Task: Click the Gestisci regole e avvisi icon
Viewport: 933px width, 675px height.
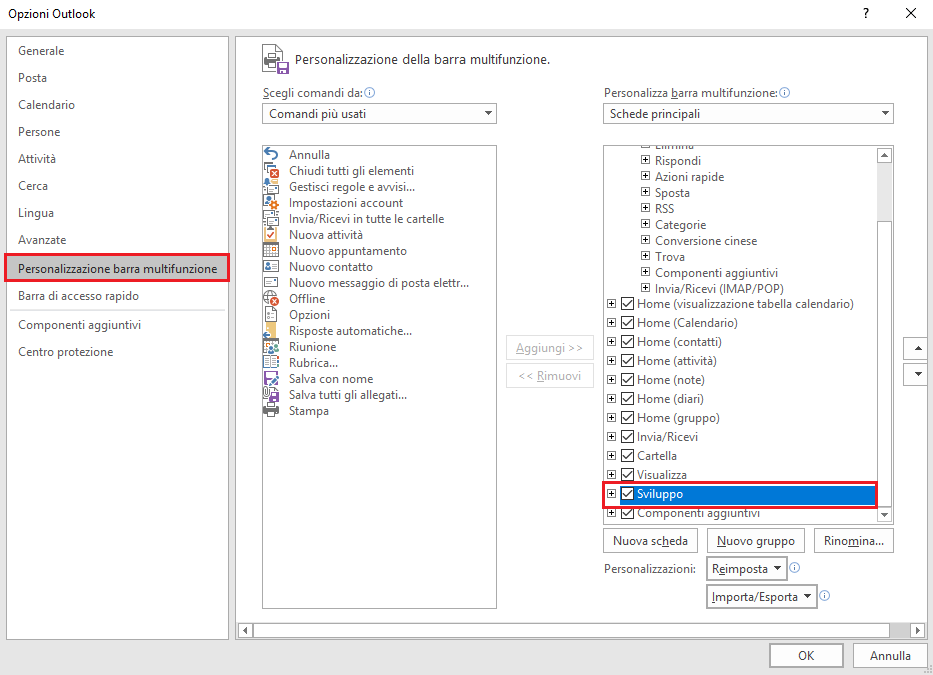Action: coord(271,186)
